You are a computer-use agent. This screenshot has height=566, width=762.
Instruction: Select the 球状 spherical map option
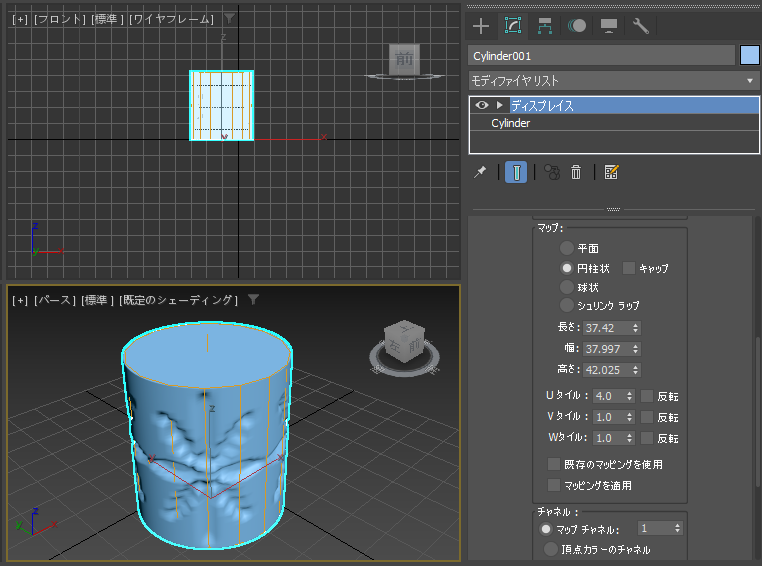point(566,287)
